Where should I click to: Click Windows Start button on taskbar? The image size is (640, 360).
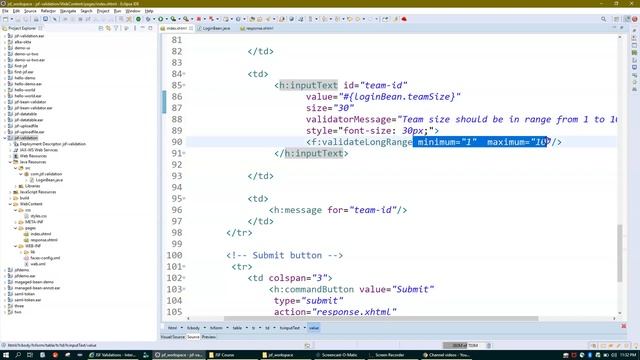[6, 355]
